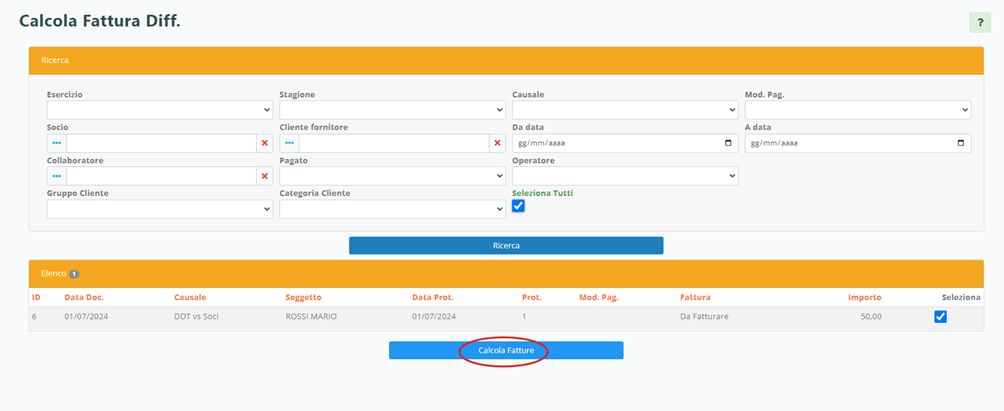
Task: Open the Stagione dropdown
Action: pos(392,110)
